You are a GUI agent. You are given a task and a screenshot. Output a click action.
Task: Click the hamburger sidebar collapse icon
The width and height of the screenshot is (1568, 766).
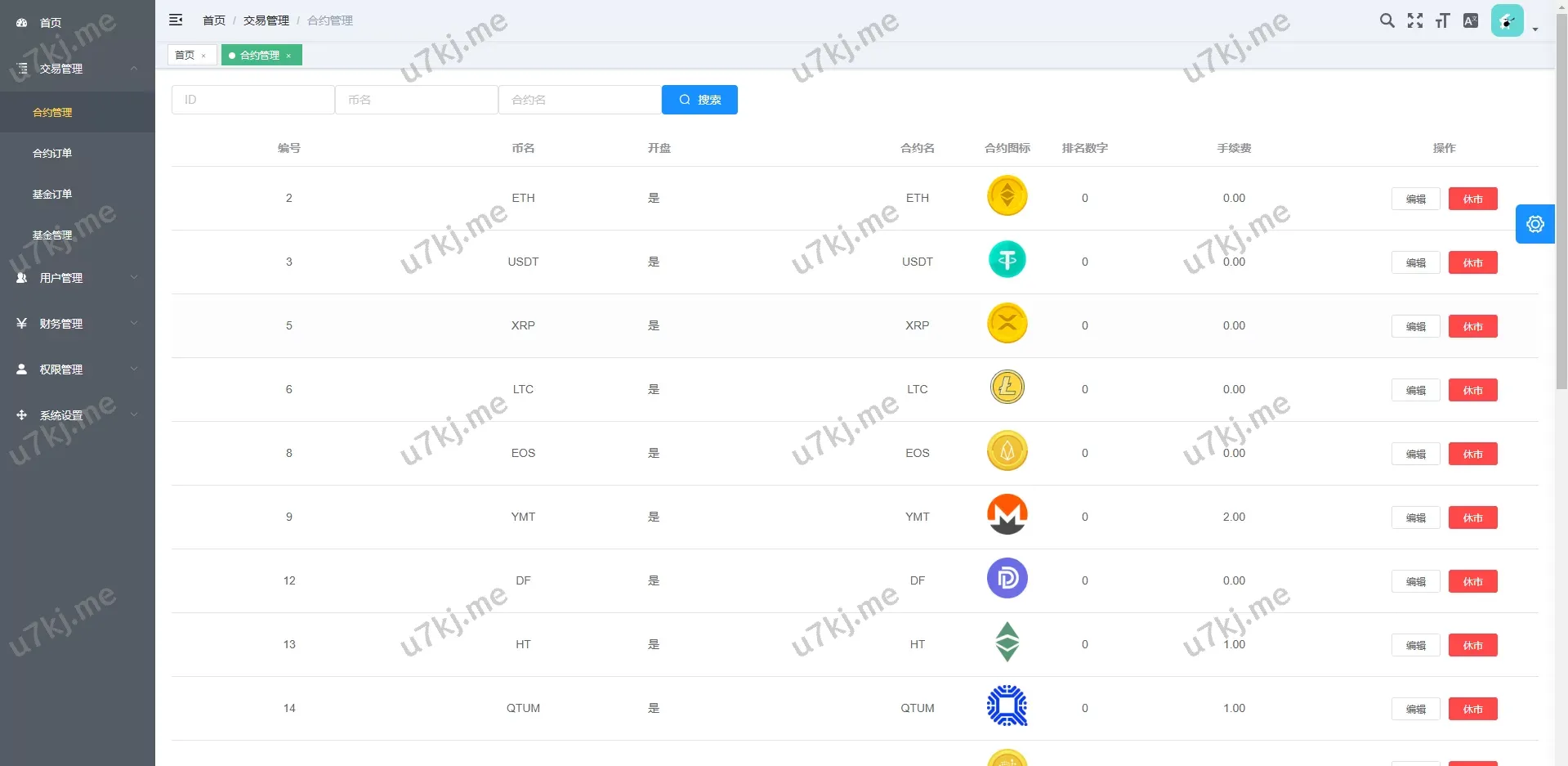tap(176, 20)
